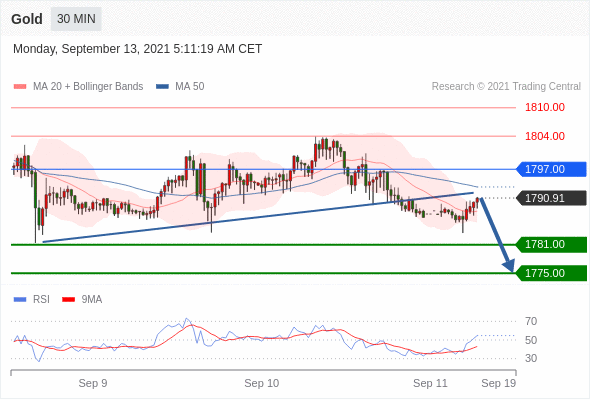Click the MA 20 + Bollinger Bands legend swatch
The width and height of the screenshot is (590, 400).
tap(20, 87)
